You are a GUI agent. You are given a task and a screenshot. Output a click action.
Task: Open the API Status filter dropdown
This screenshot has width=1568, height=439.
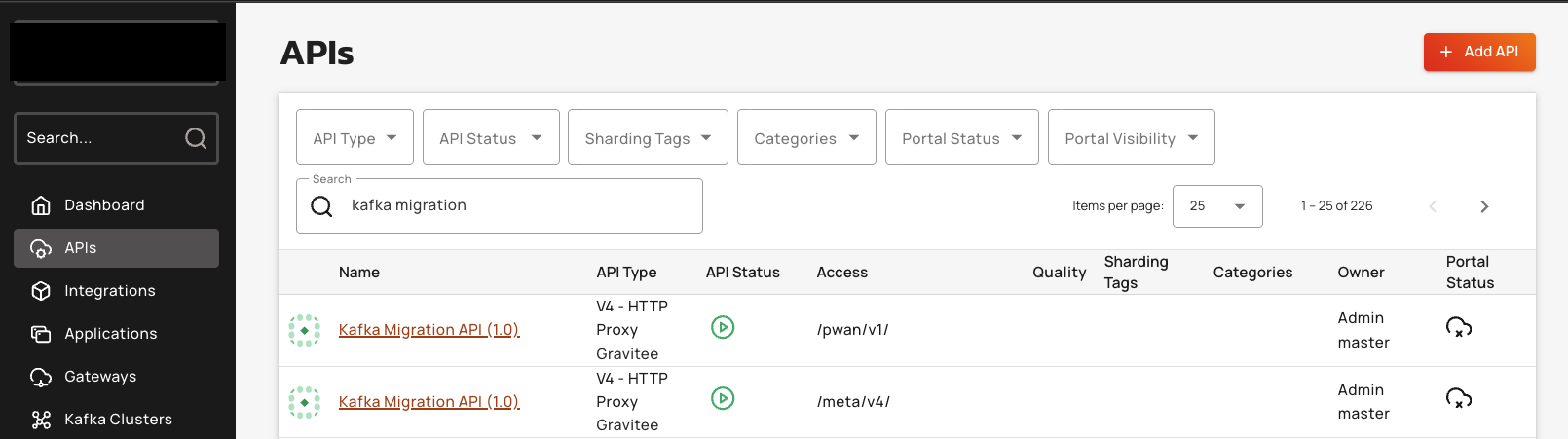click(x=491, y=137)
